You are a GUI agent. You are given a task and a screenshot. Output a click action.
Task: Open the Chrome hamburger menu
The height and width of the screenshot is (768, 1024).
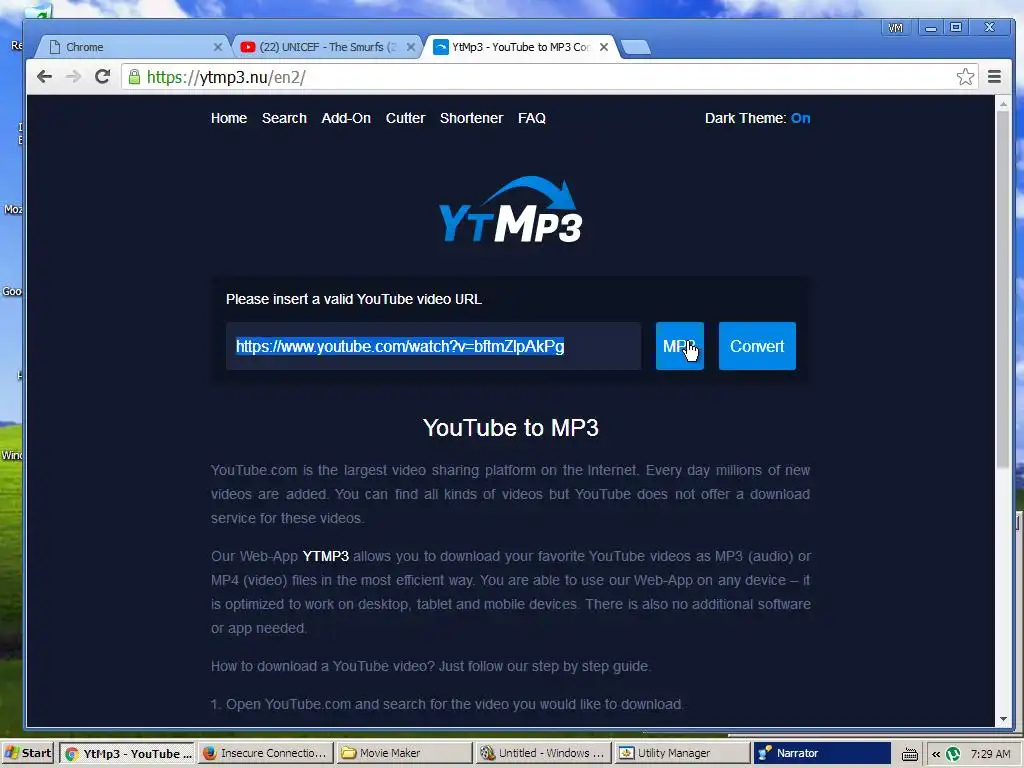point(994,77)
